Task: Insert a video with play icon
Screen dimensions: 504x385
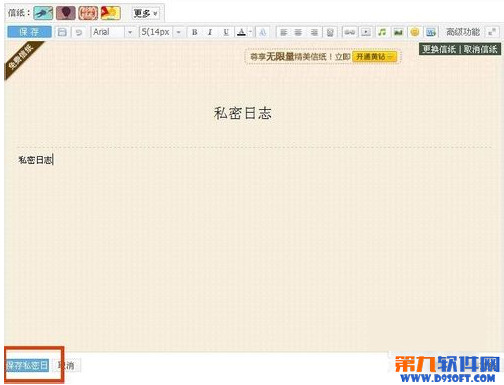Action: pyautogui.click(x=366, y=32)
